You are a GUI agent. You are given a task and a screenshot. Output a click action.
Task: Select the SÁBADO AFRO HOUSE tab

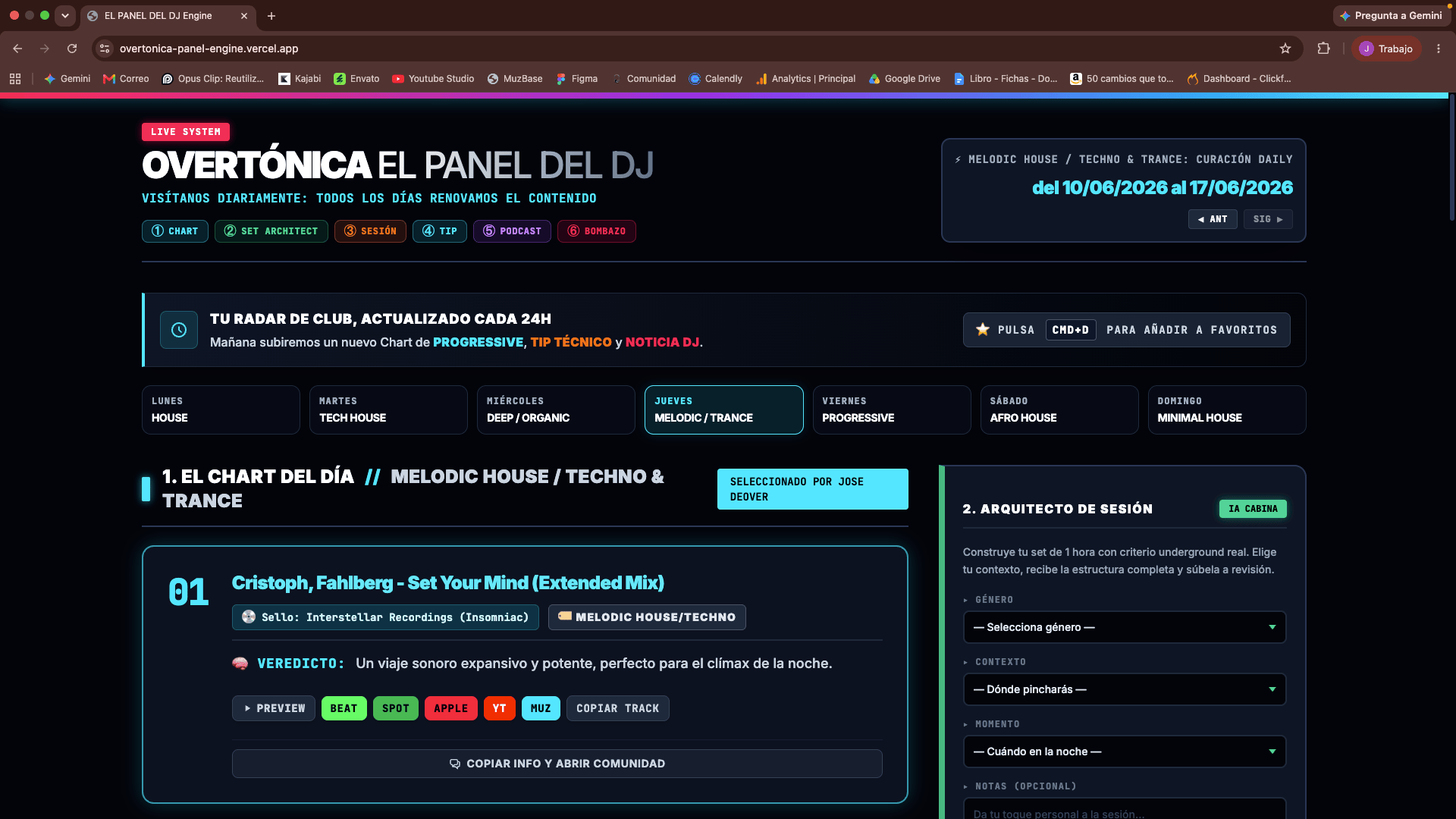click(x=1059, y=409)
